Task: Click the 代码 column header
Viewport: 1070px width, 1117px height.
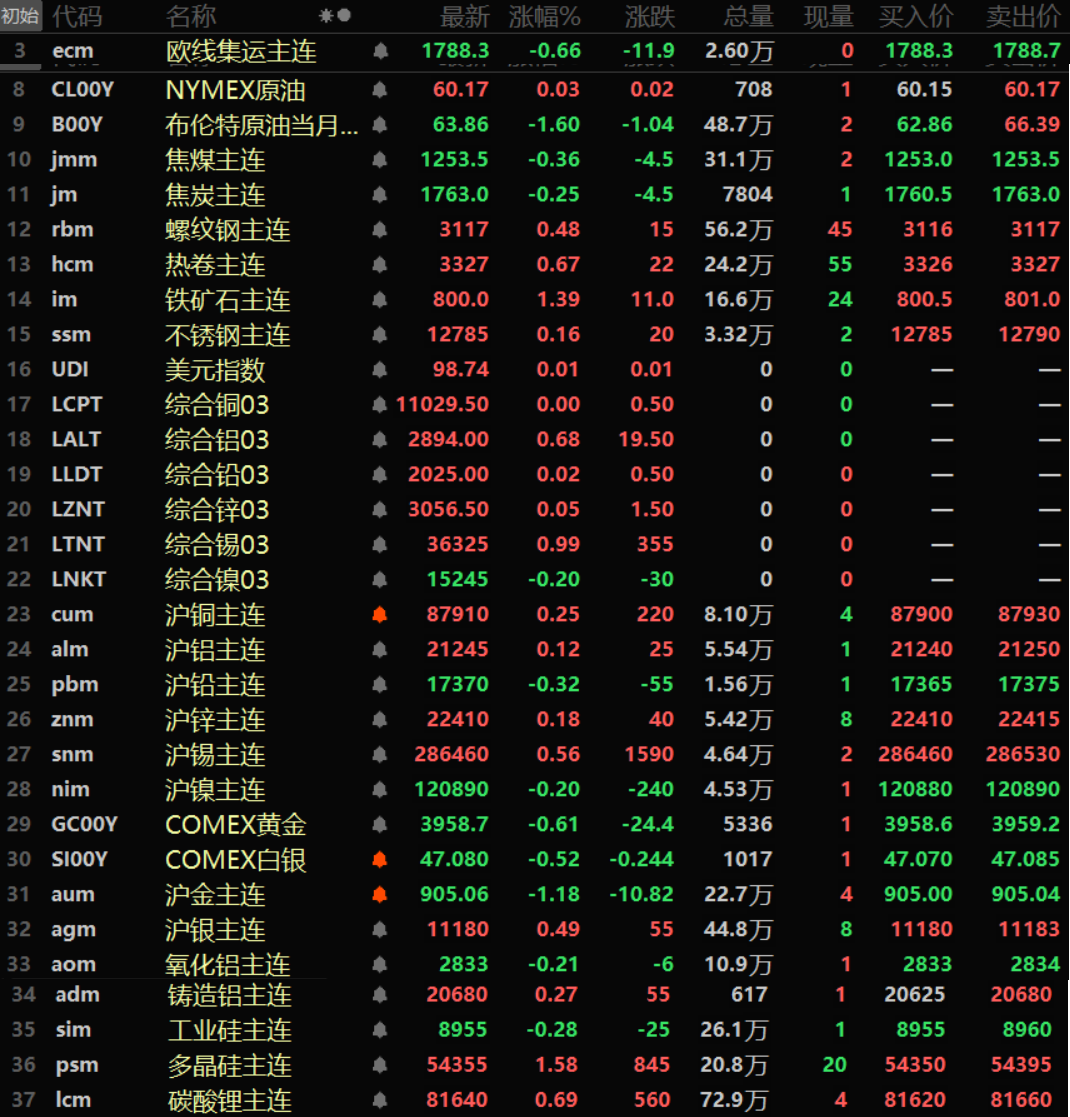Action: (x=76, y=16)
